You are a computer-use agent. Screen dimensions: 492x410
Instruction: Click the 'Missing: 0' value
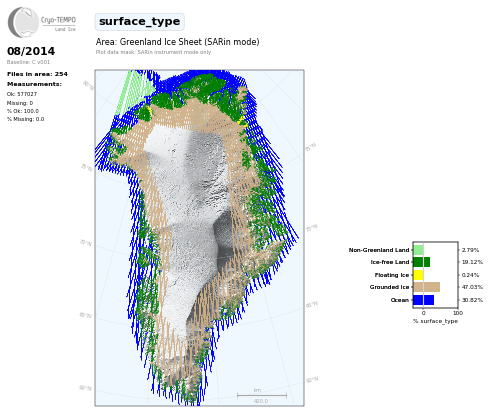[x=20, y=103]
